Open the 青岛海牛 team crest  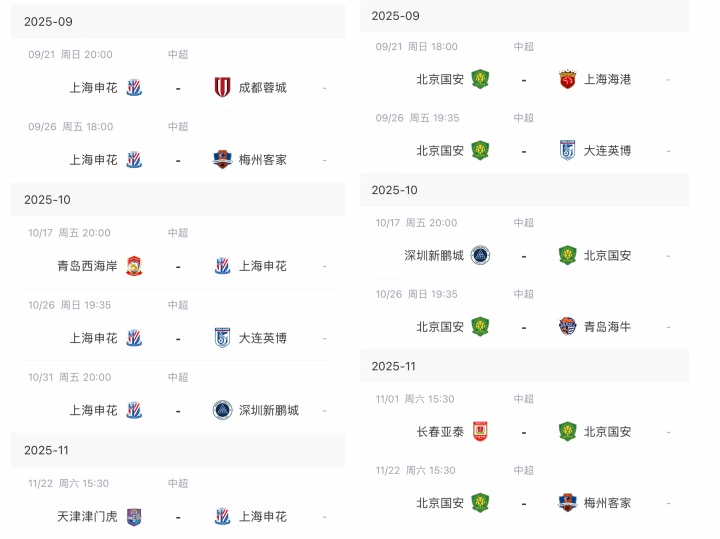pyautogui.click(x=568, y=326)
